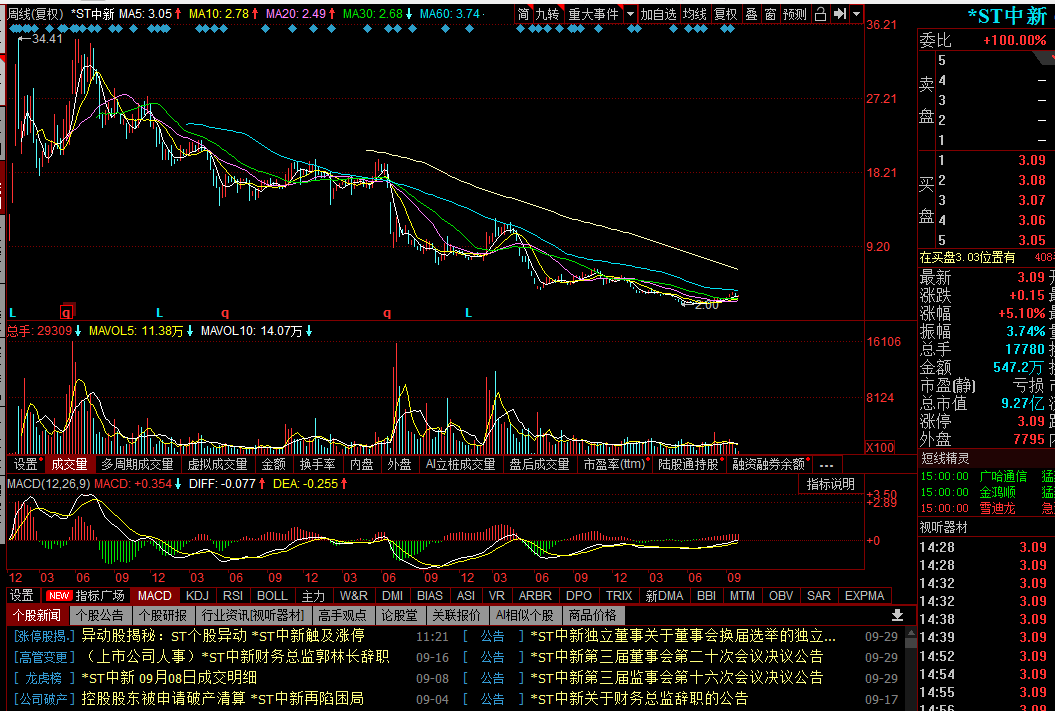Toggle the 叠 overlay button
This screenshot has width=1055, height=711.
[751, 14]
